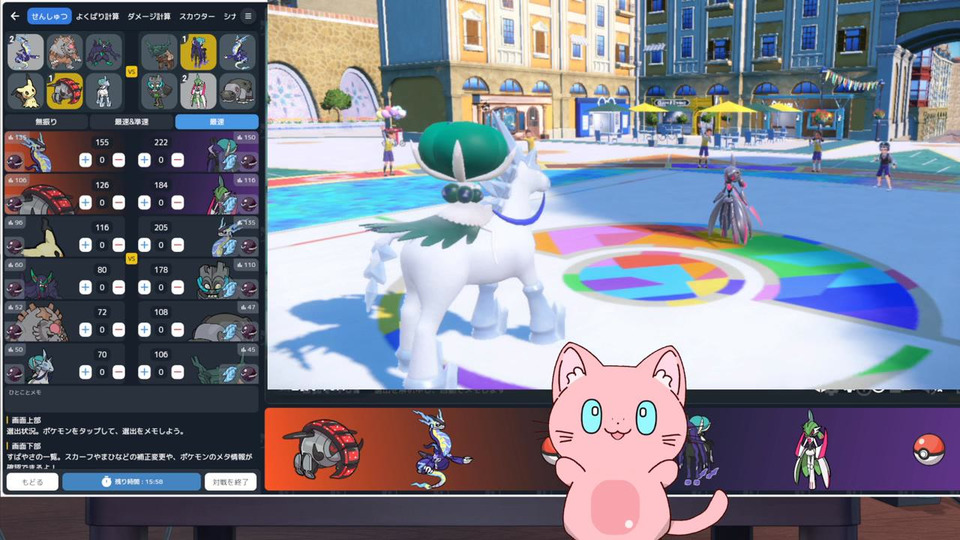Image resolution: width=960 pixels, height=540 pixels.
Task: Click blue crystal icon in the 184 speed row
Action: click(230, 204)
